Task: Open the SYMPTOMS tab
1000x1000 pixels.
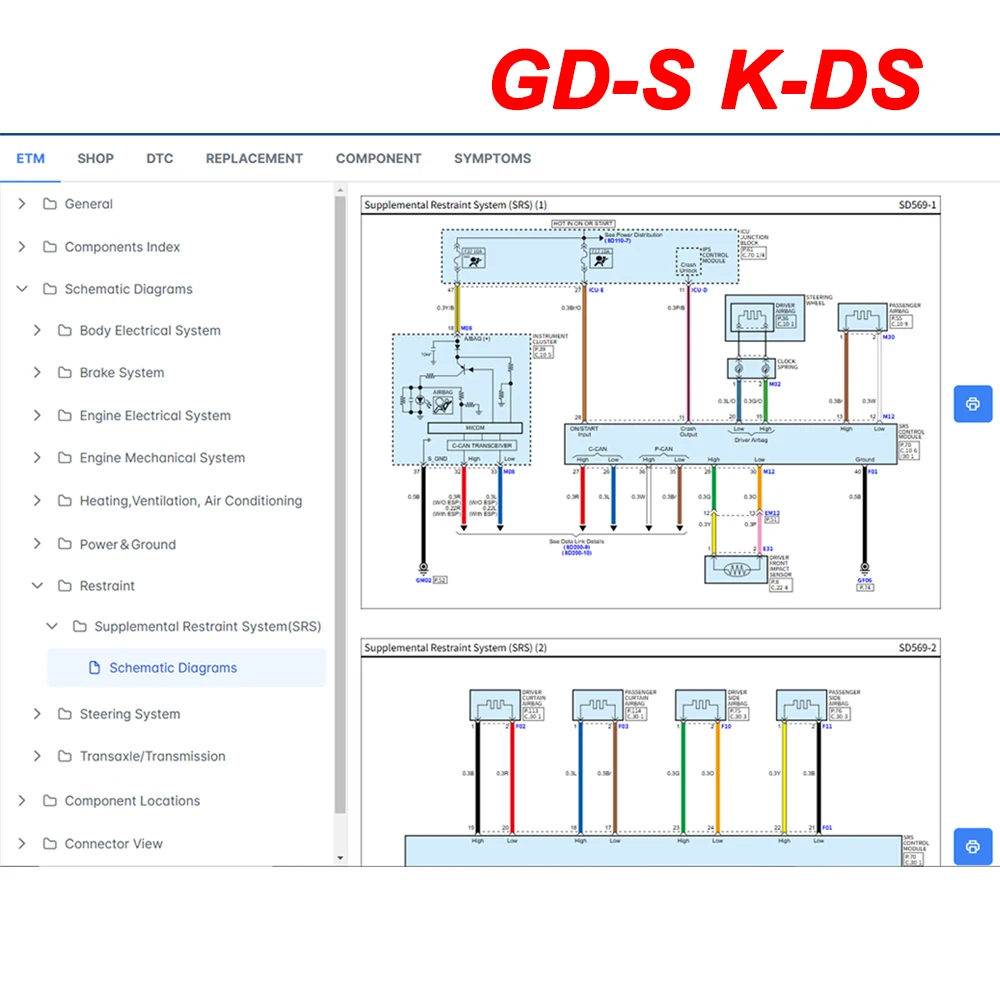Action: (x=492, y=158)
